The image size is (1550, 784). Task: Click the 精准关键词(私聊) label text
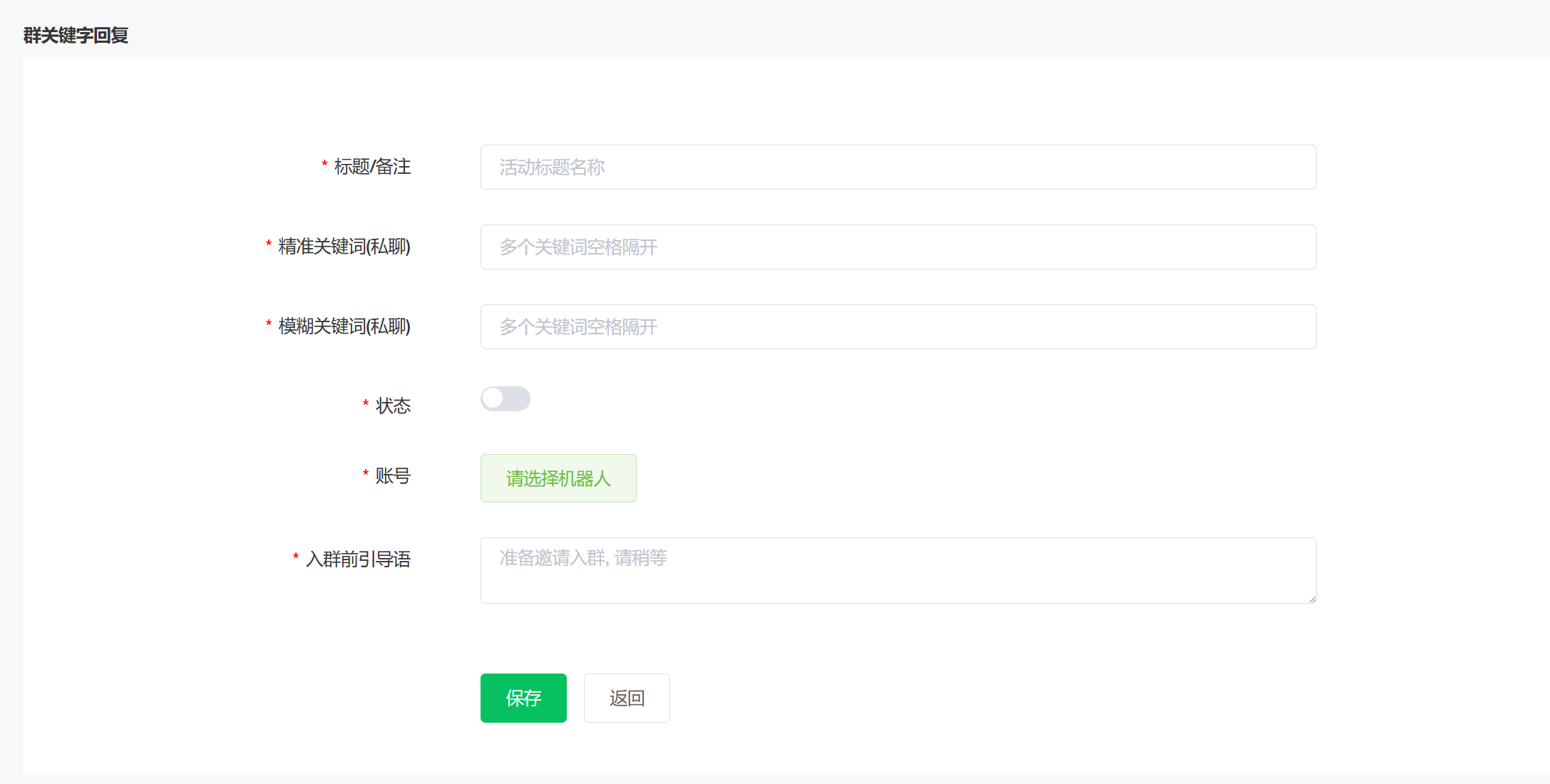[x=344, y=247]
